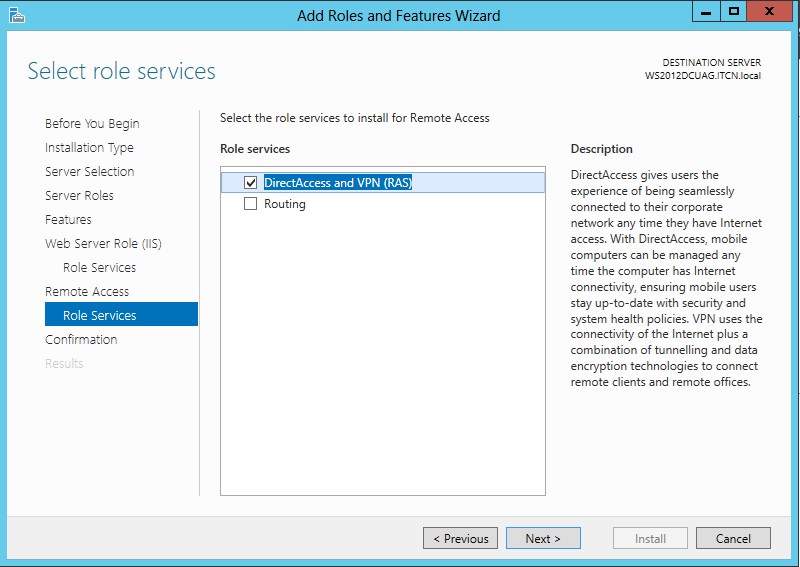This screenshot has width=800, height=567.
Task: Open the Server Roles page
Action: 79,196
